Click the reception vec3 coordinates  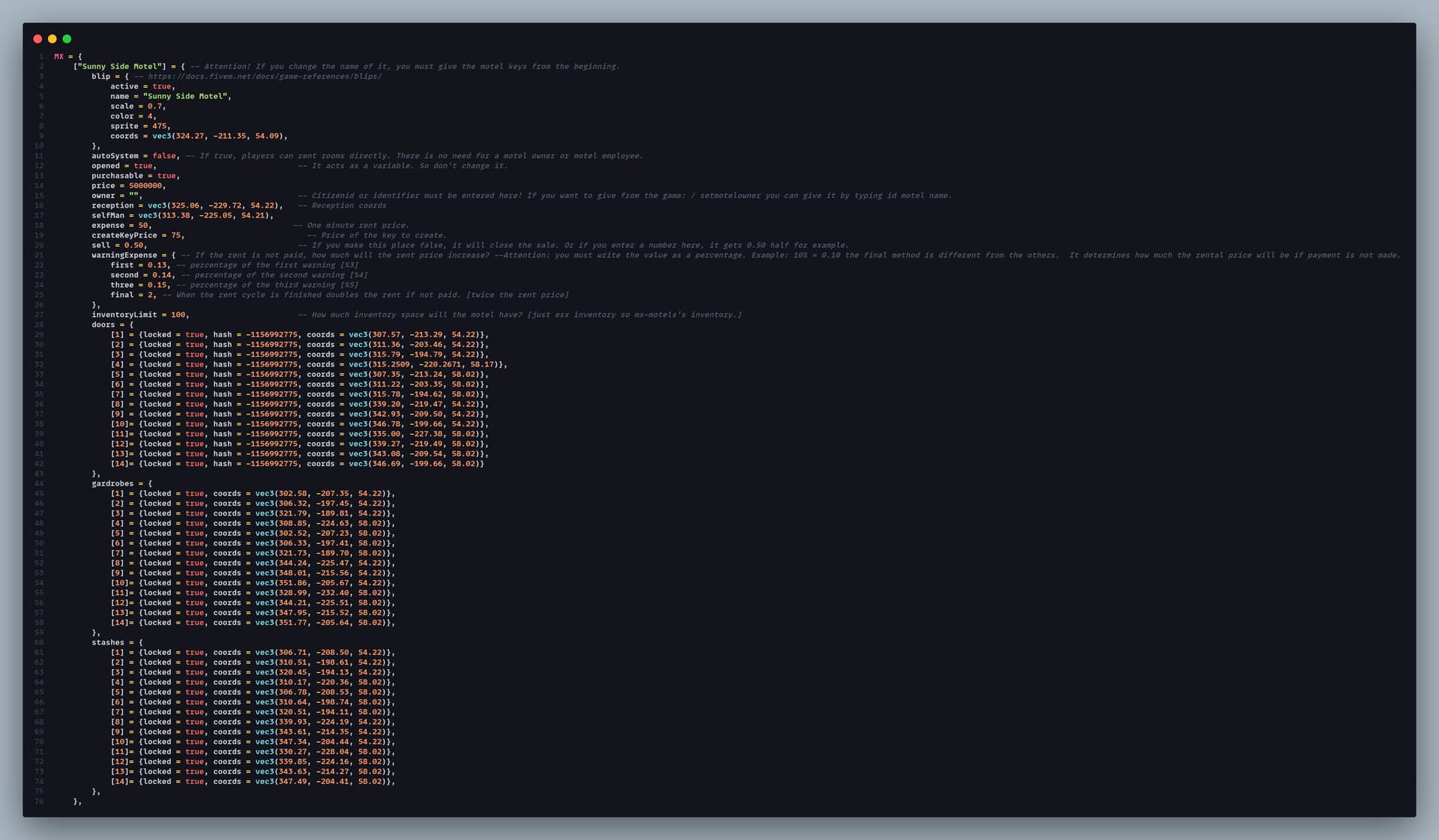(214, 205)
